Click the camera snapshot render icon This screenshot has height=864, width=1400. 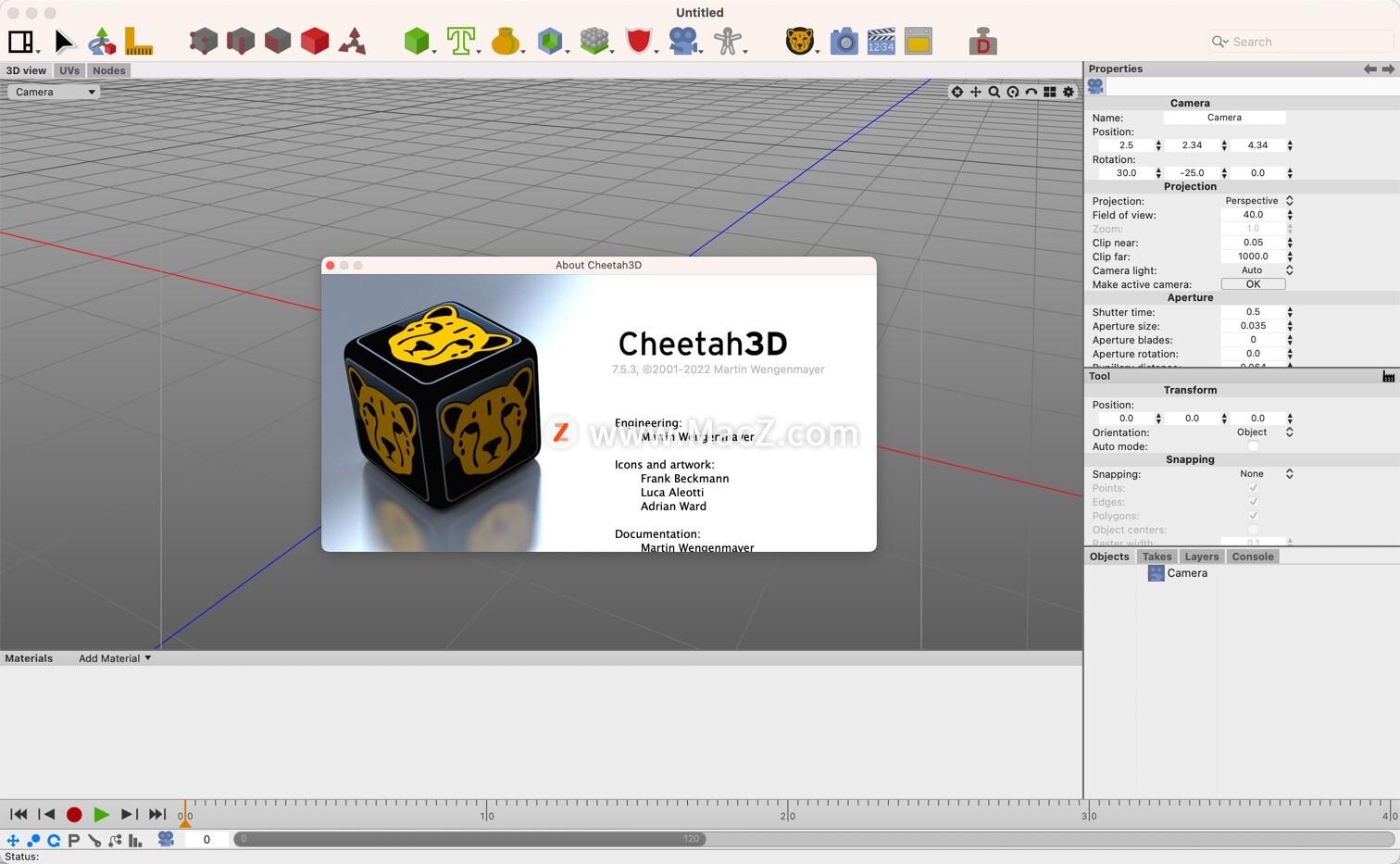point(844,42)
